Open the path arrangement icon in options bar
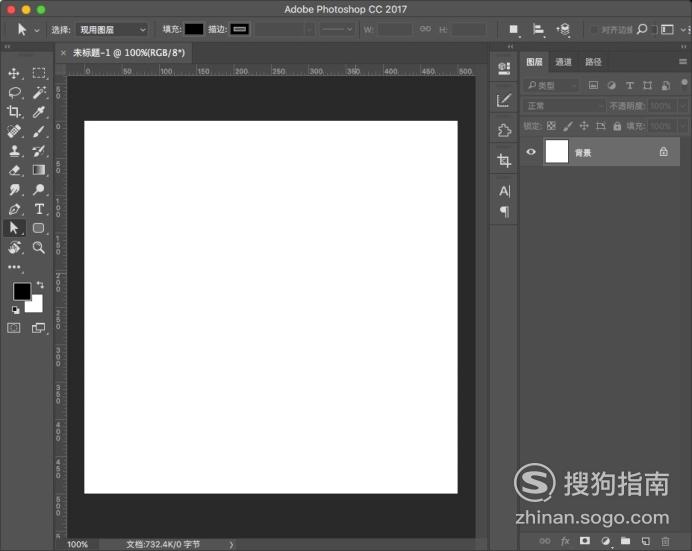The image size is (692, 551). 563,29
